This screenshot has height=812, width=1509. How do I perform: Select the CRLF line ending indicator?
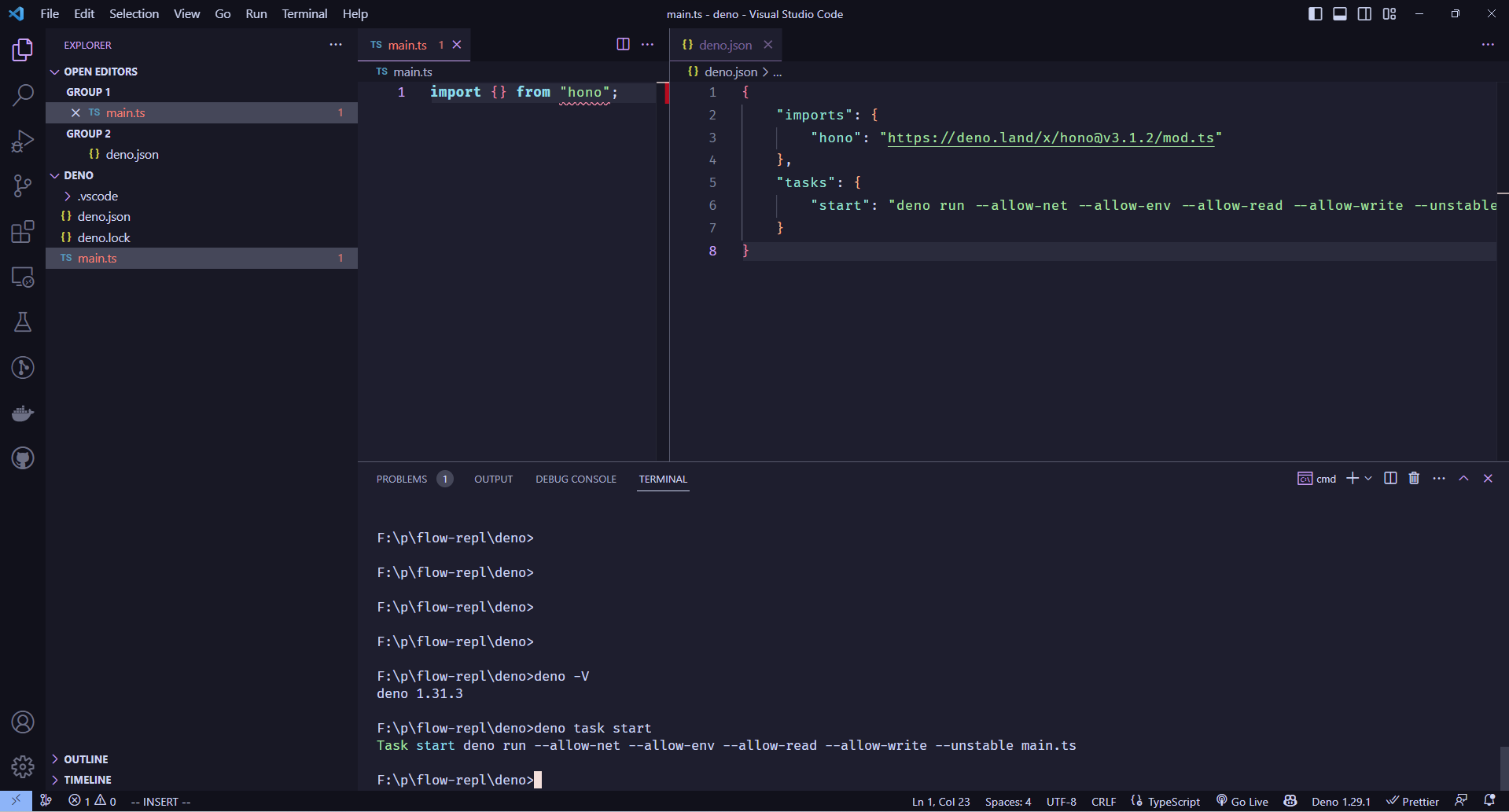[x=1103, y=801]
